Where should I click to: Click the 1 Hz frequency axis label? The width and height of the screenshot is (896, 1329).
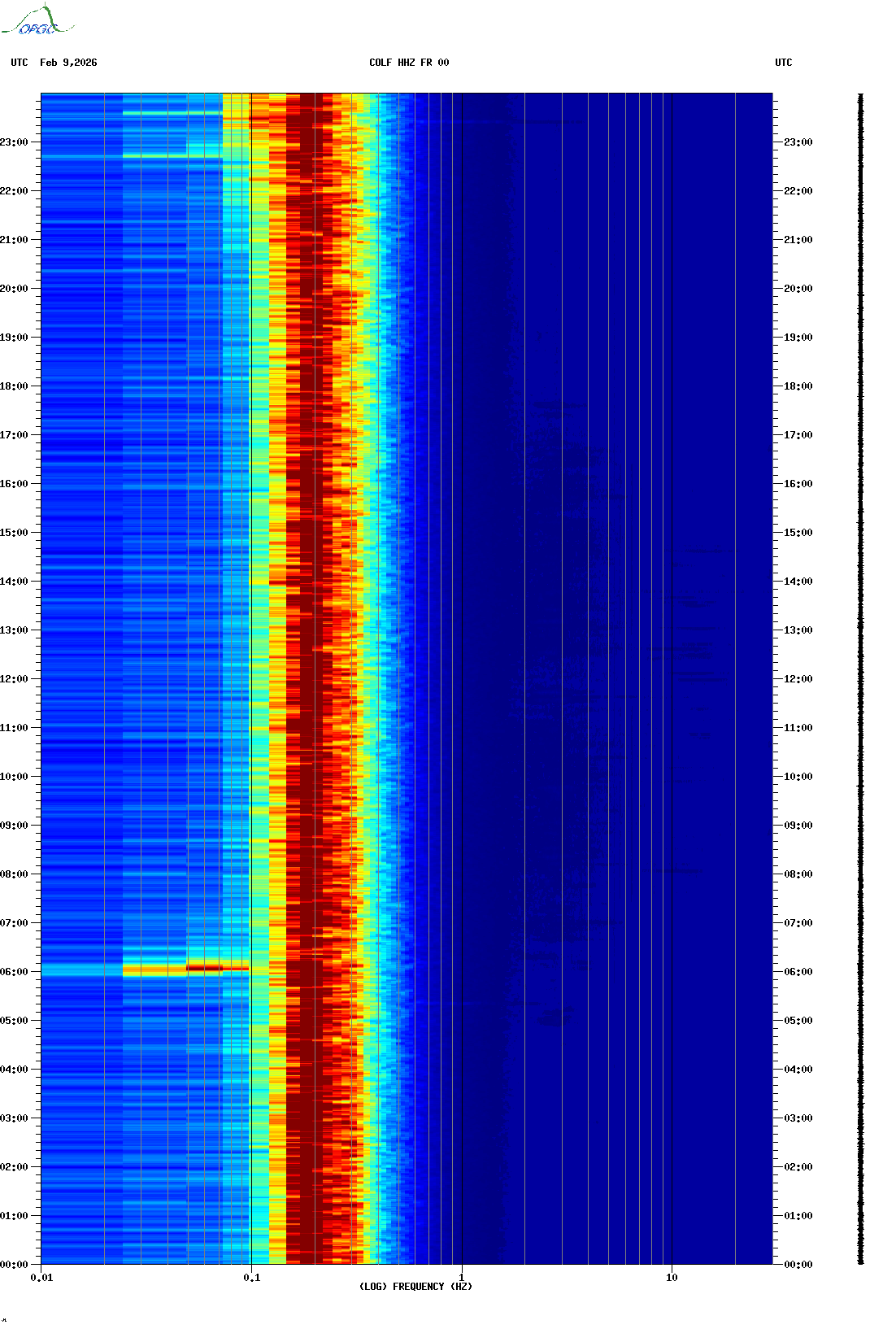point(462,1278)
